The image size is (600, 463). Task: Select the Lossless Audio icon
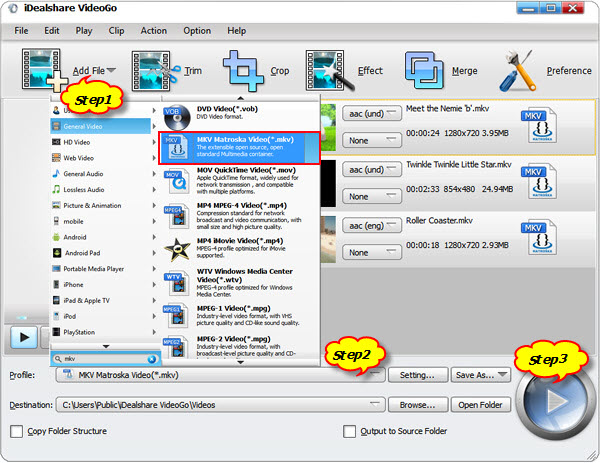coord(57,189)
